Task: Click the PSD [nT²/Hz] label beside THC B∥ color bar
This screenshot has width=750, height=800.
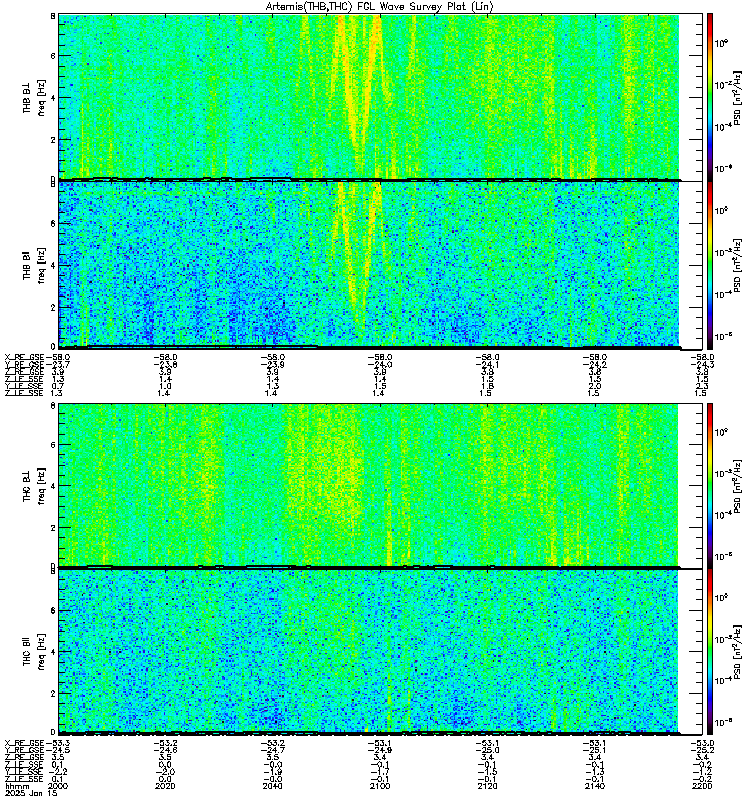Action: (x=738, y=652)
